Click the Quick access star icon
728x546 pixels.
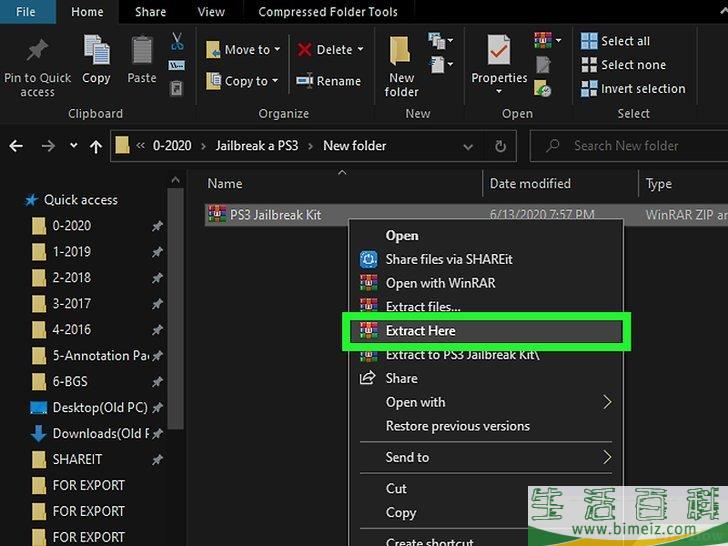click(x=31, y=200)
